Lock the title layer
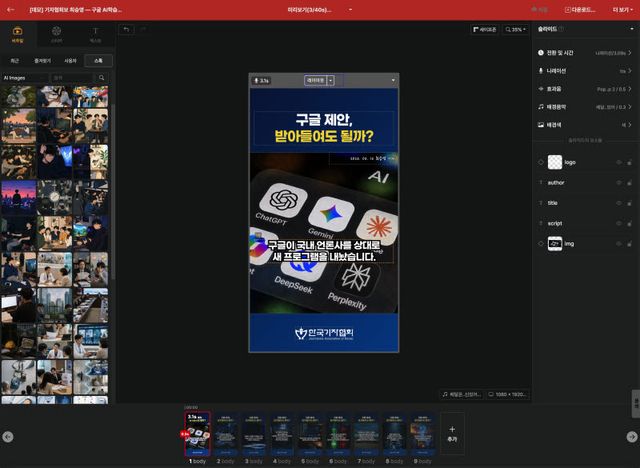This screenshot has height=468, width=640. (x=629, y=203)
